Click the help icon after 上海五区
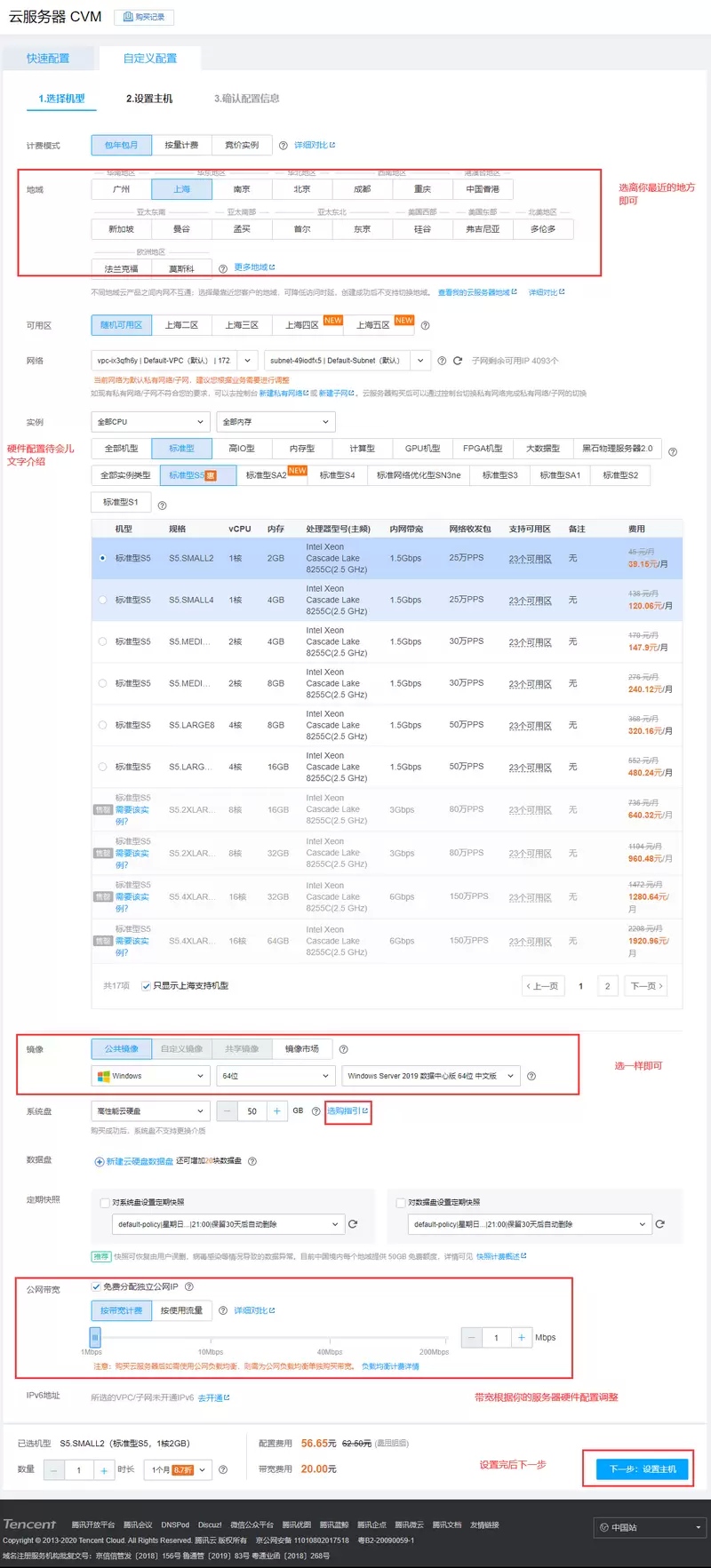 click(425, 326)
